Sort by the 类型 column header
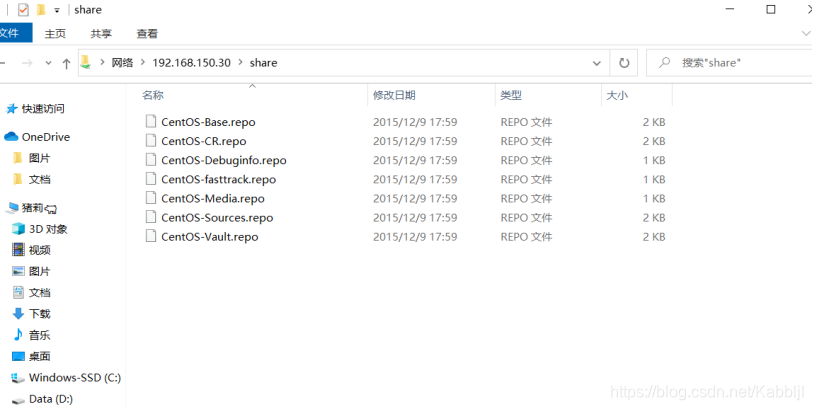Image resolution: width=813 pixels, height=410 pixels. pyautogui.click(x=511, y=95)
